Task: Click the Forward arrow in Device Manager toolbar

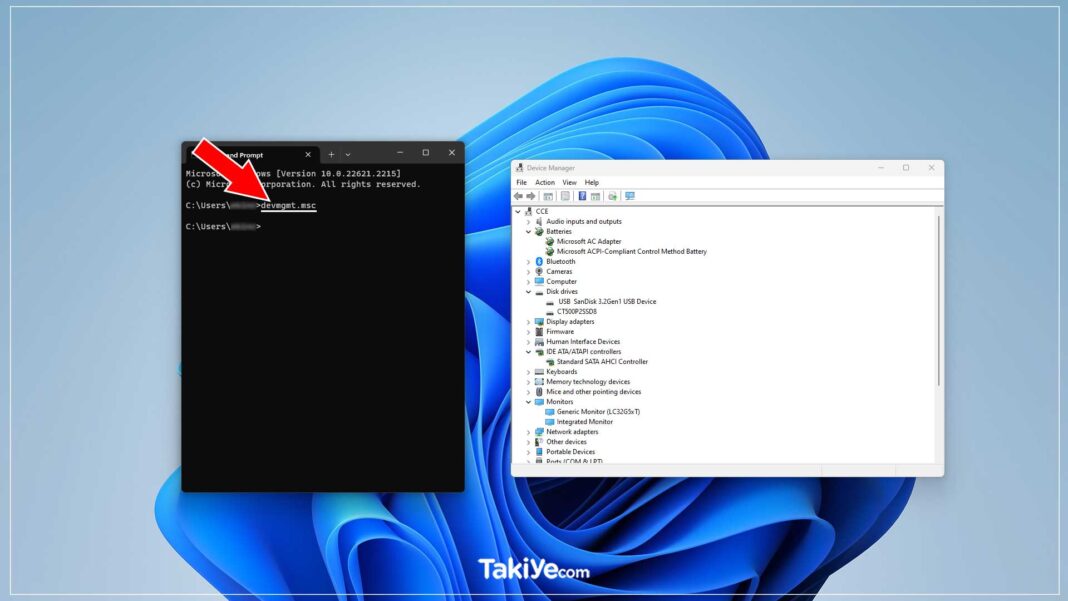Action: pyautogui.click(x=531, y=196)
